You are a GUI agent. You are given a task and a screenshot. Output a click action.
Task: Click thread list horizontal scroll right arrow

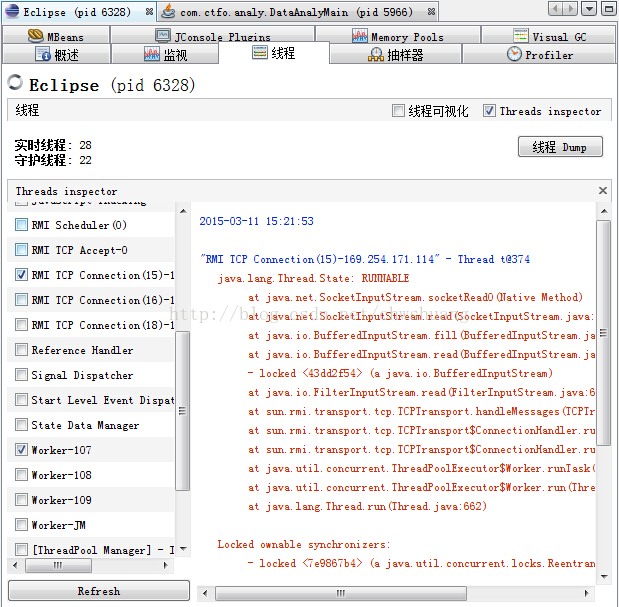[x=165, y=565]
